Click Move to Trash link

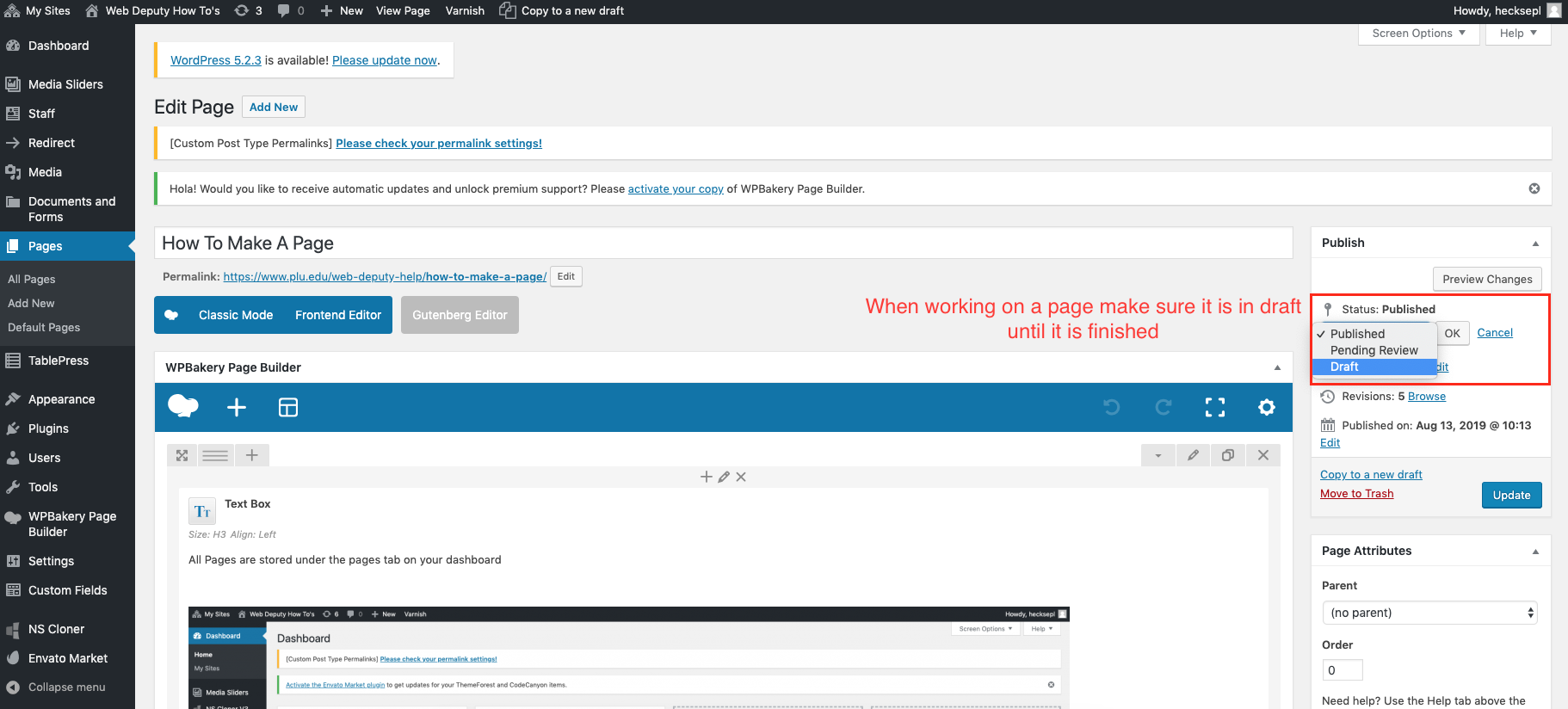coord(1357,494)
